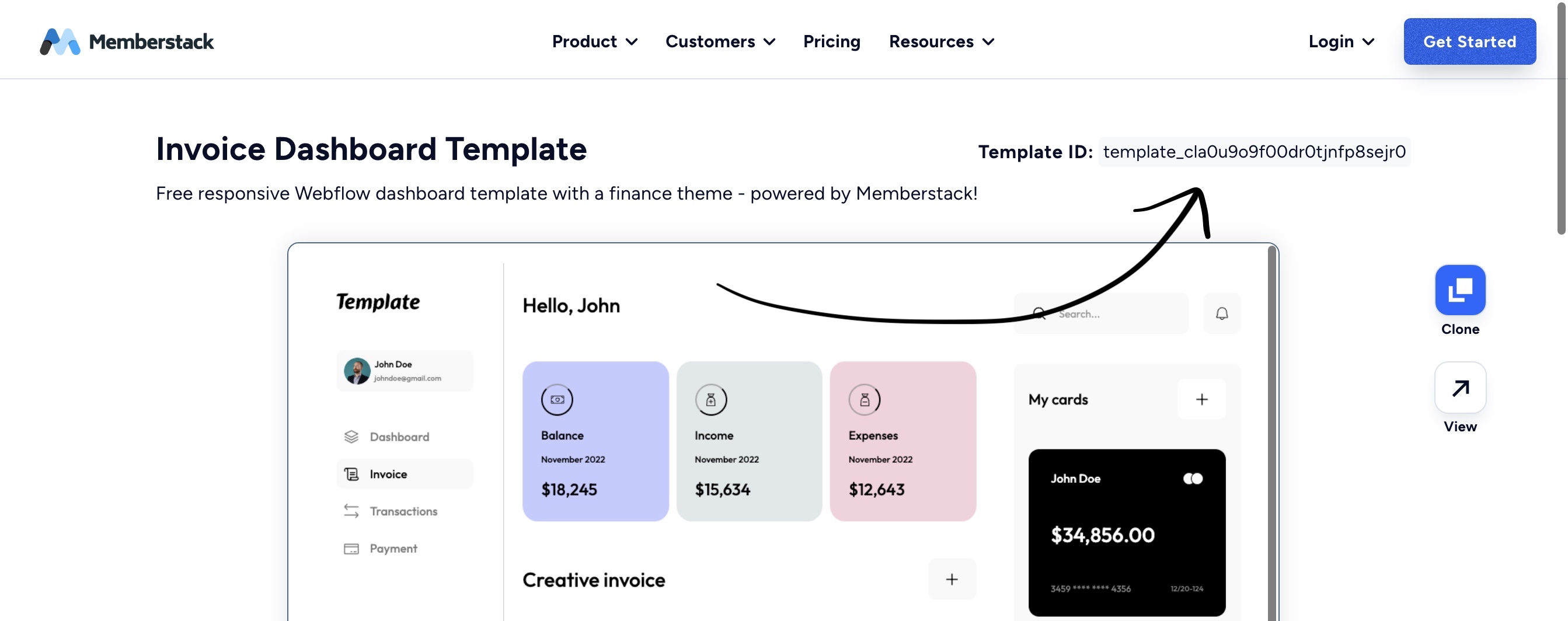Image resolution: width=1568 pixels, height=621 pixels.
Task: Click the Transactions arrows icon in sidebar
Action: pyautogui.click(x=351, y=511)
